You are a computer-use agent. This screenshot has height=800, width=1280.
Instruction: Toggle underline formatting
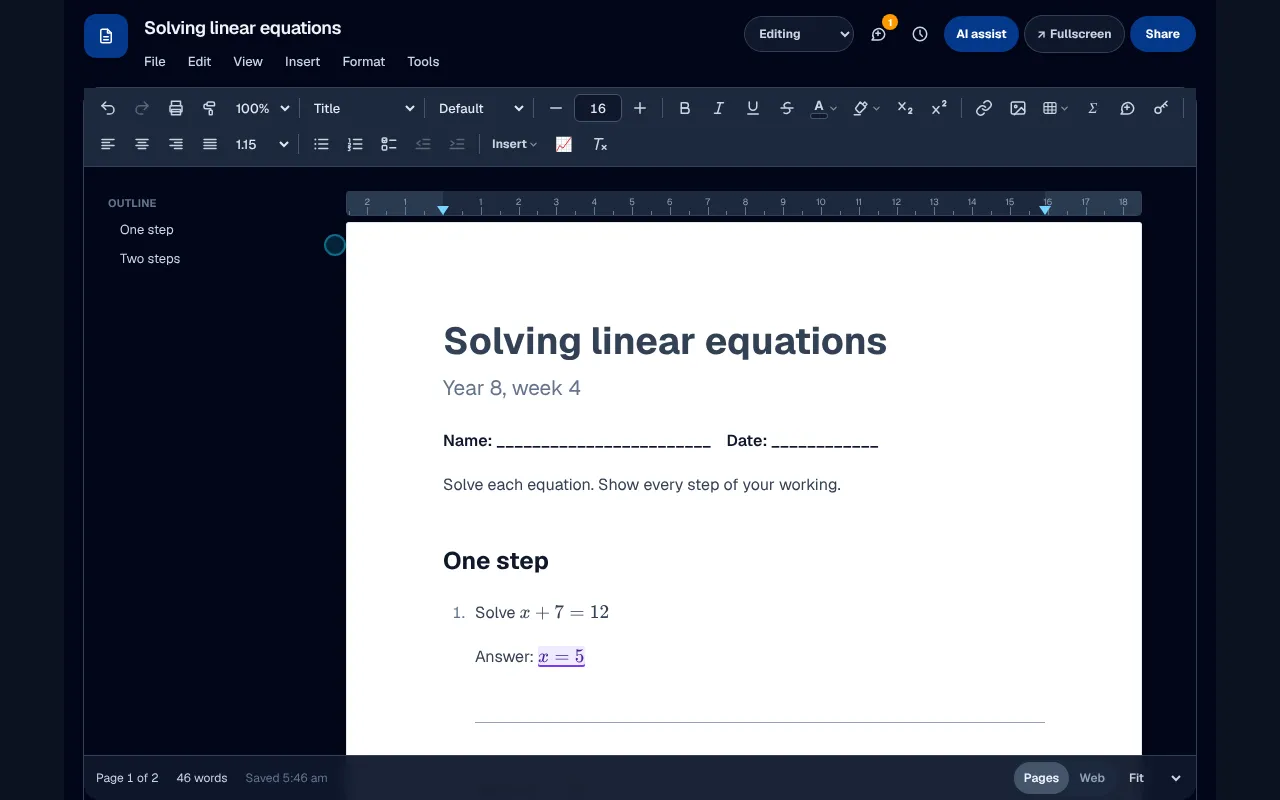point(753,108)
